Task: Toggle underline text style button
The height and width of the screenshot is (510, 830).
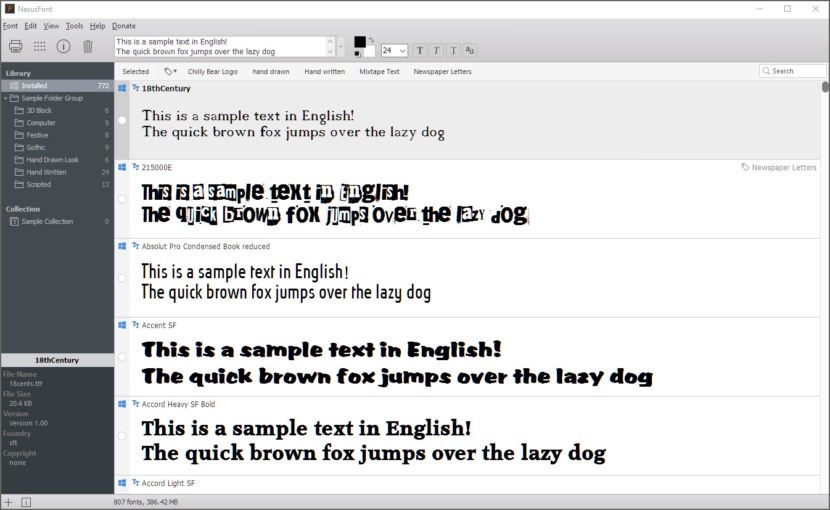Action: 453,50
